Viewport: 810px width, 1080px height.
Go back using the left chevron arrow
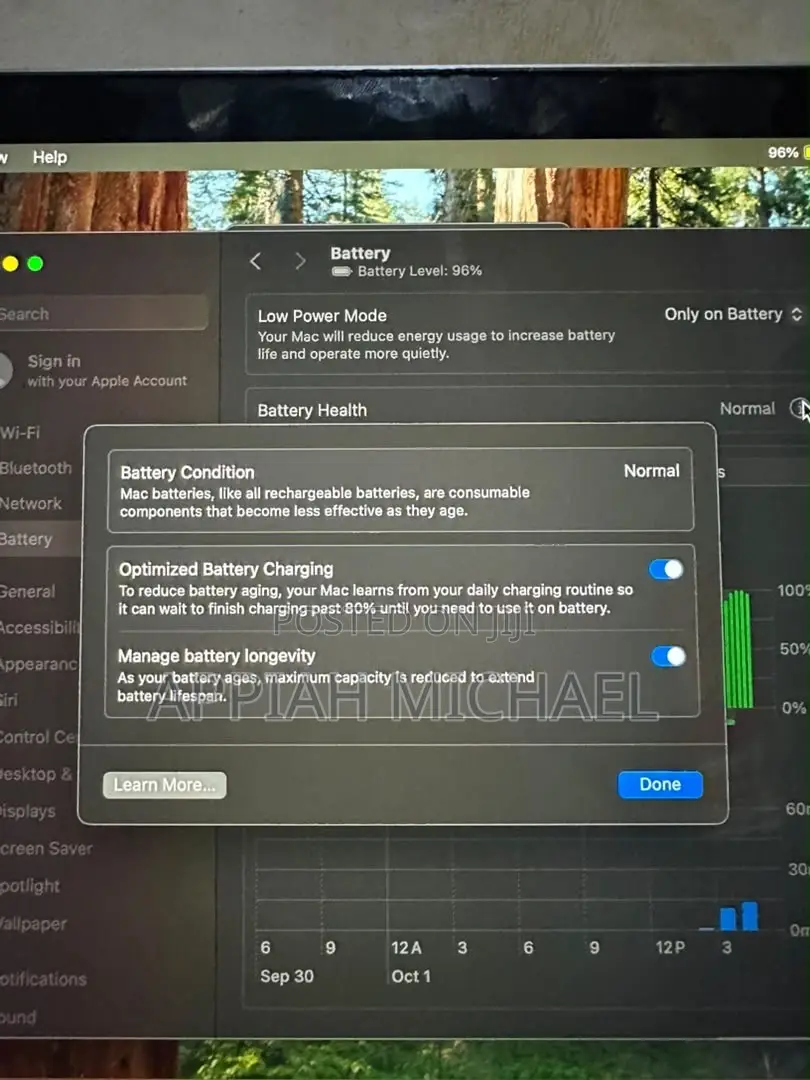(256, 261)
